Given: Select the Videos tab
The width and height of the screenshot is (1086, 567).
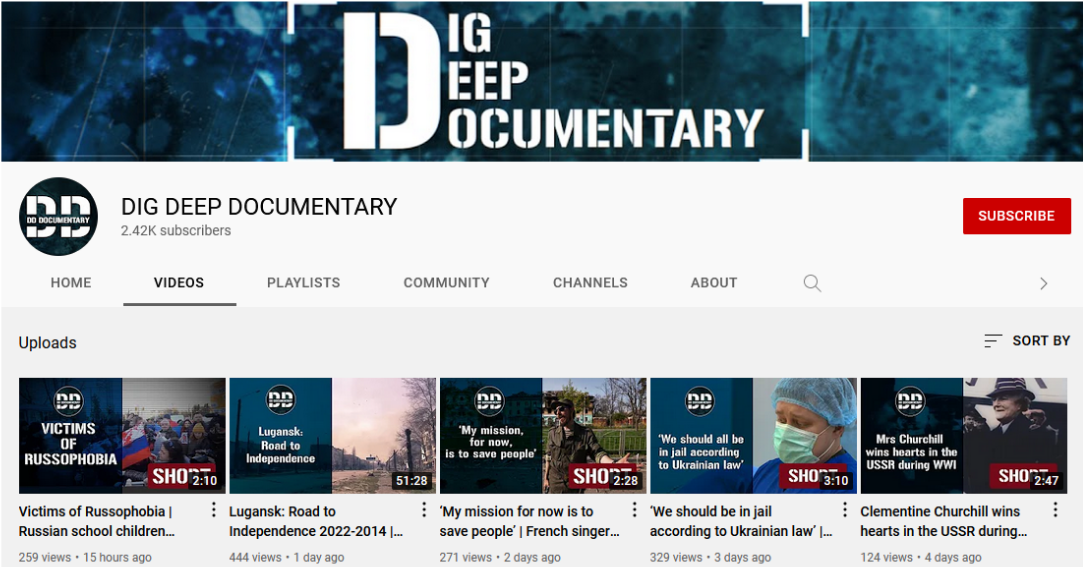Looking at the screenshot, I should coord(179,282).
